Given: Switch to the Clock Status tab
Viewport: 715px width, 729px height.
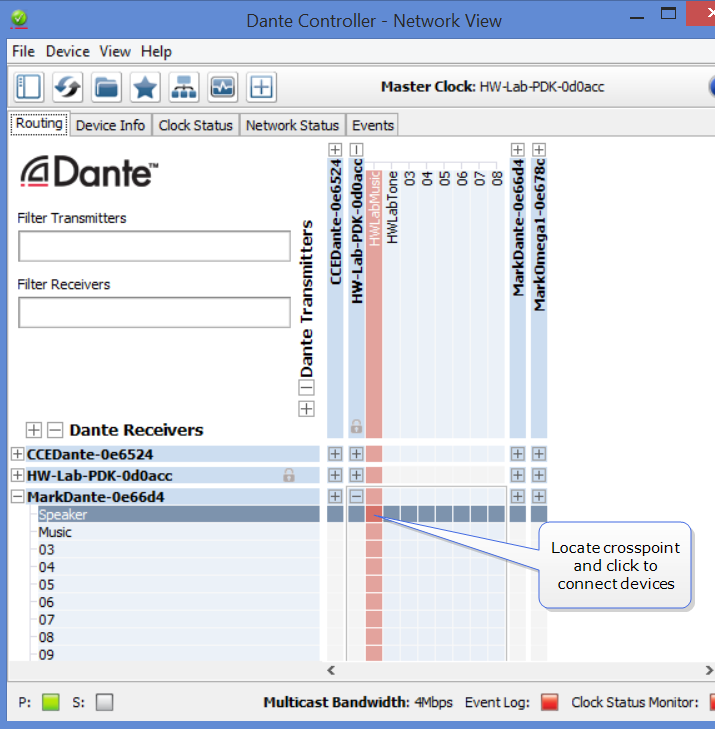Looking at the screenshot, I should point(195,125).
